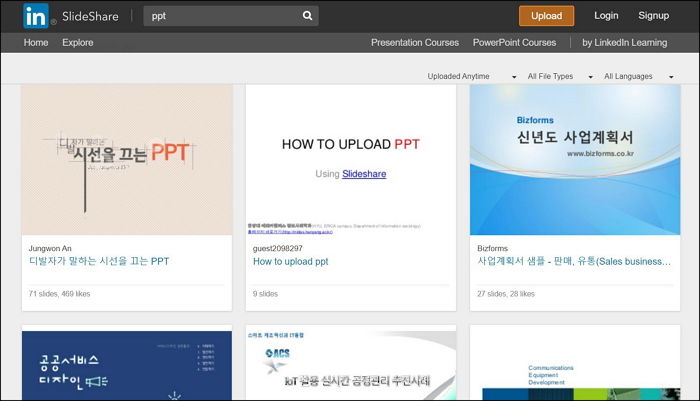Expand the All Languages dropdown
The width and height of the screenshot is (700, 401).
[x=638, y=76]
